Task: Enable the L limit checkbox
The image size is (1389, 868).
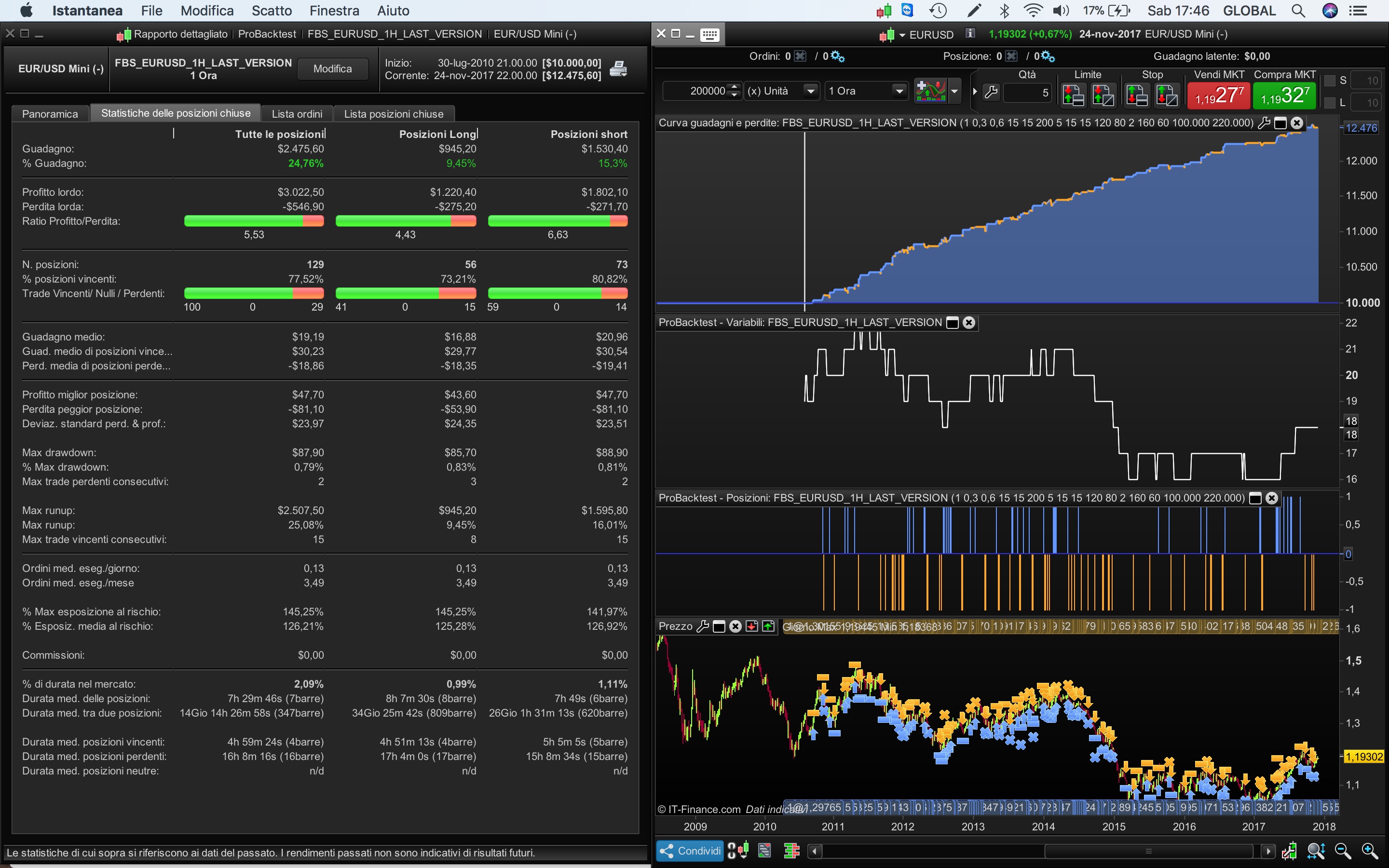Action: [x=1330, y=103]
